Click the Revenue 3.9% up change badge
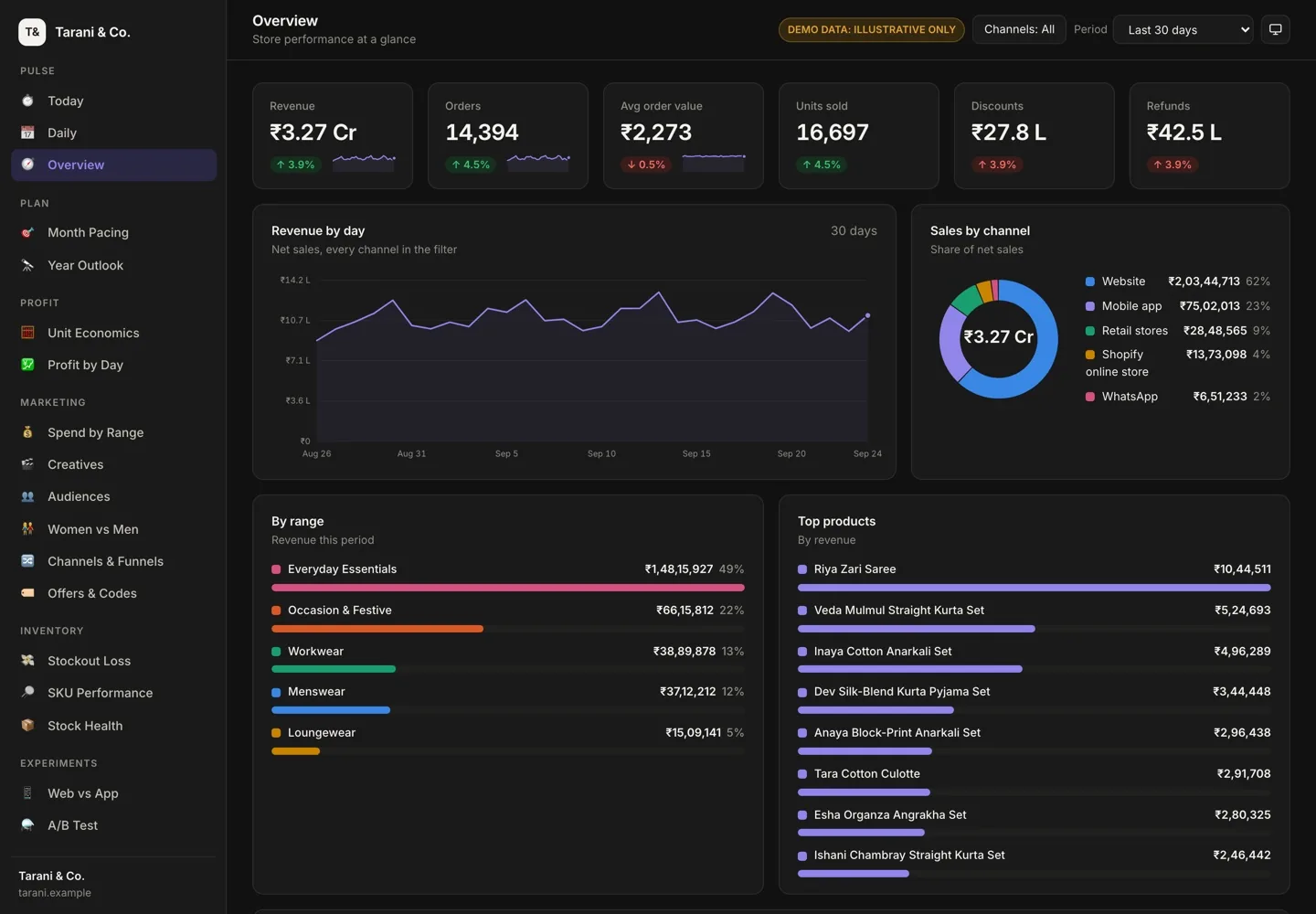This screenshot has width=1316, height=914. [x=295, y=165]
